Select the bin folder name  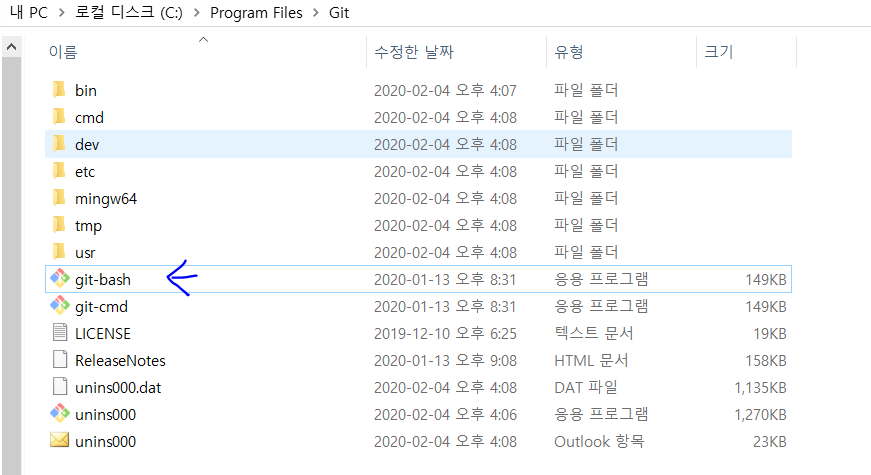click(x=86, y=91)
